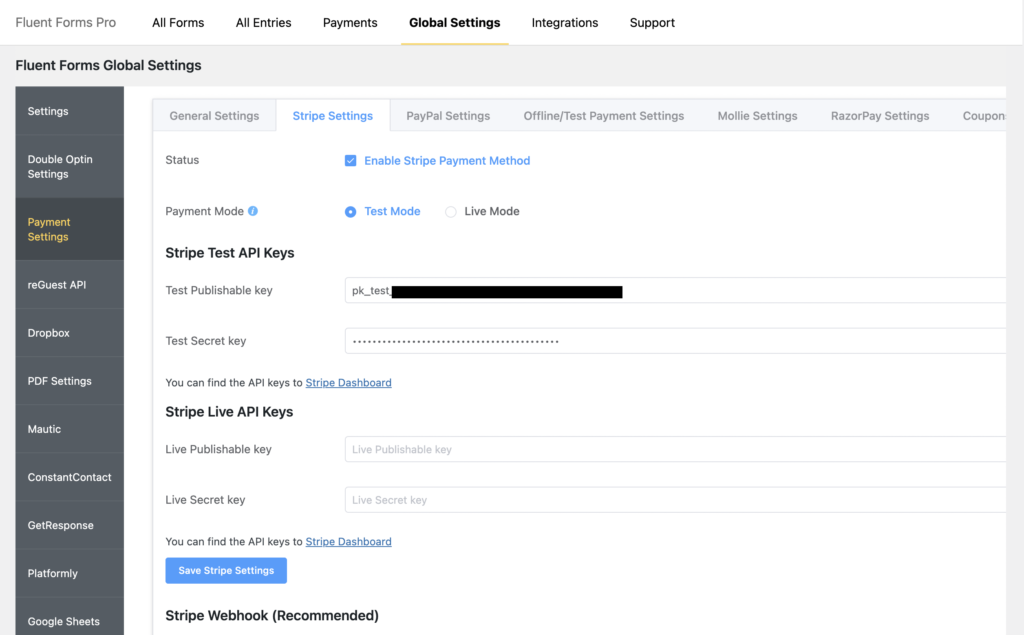Open the Mollie Settings tab
The image size is (1024, 635).
click(757, 116)
